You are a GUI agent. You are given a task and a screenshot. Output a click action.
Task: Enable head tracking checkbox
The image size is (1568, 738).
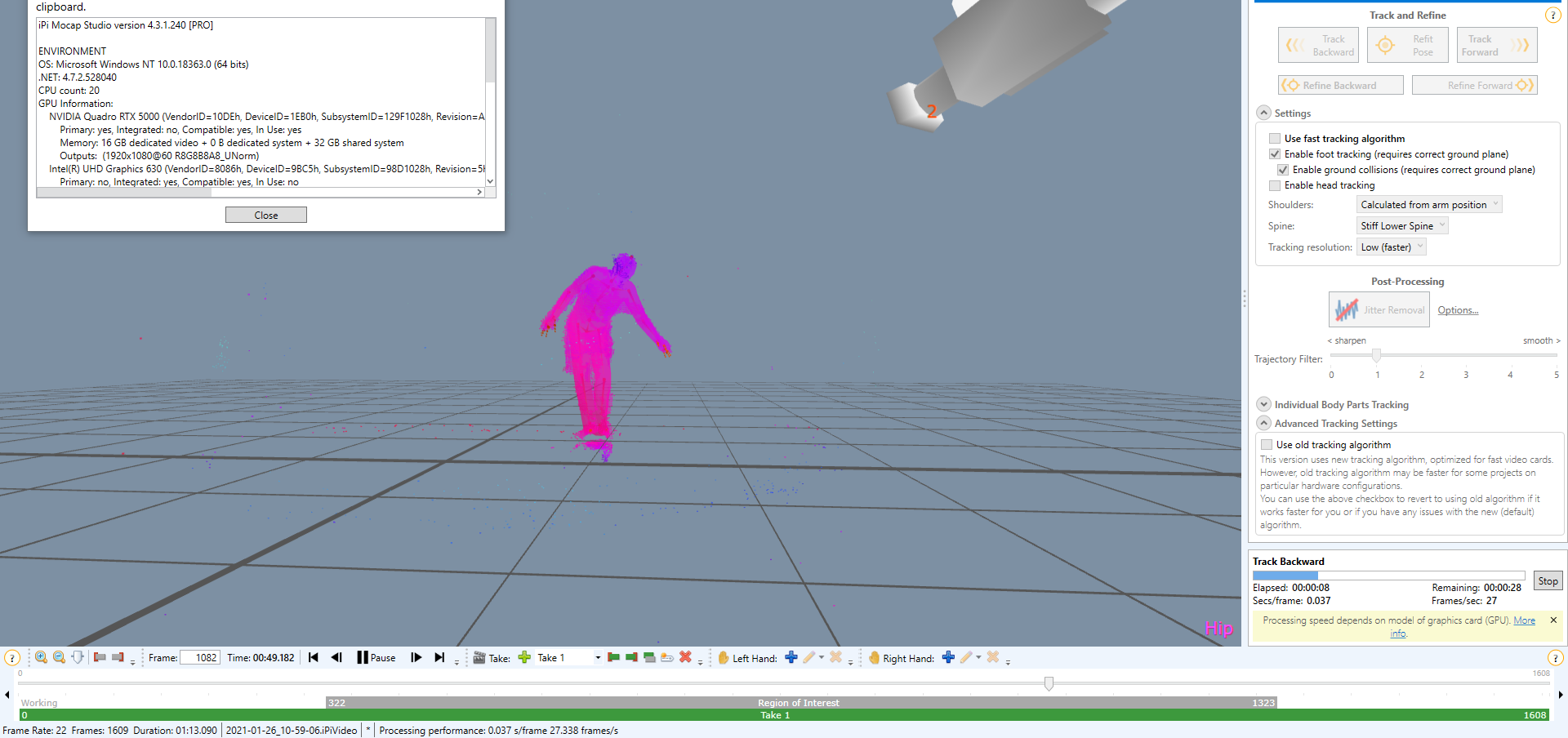[1275, 185]
